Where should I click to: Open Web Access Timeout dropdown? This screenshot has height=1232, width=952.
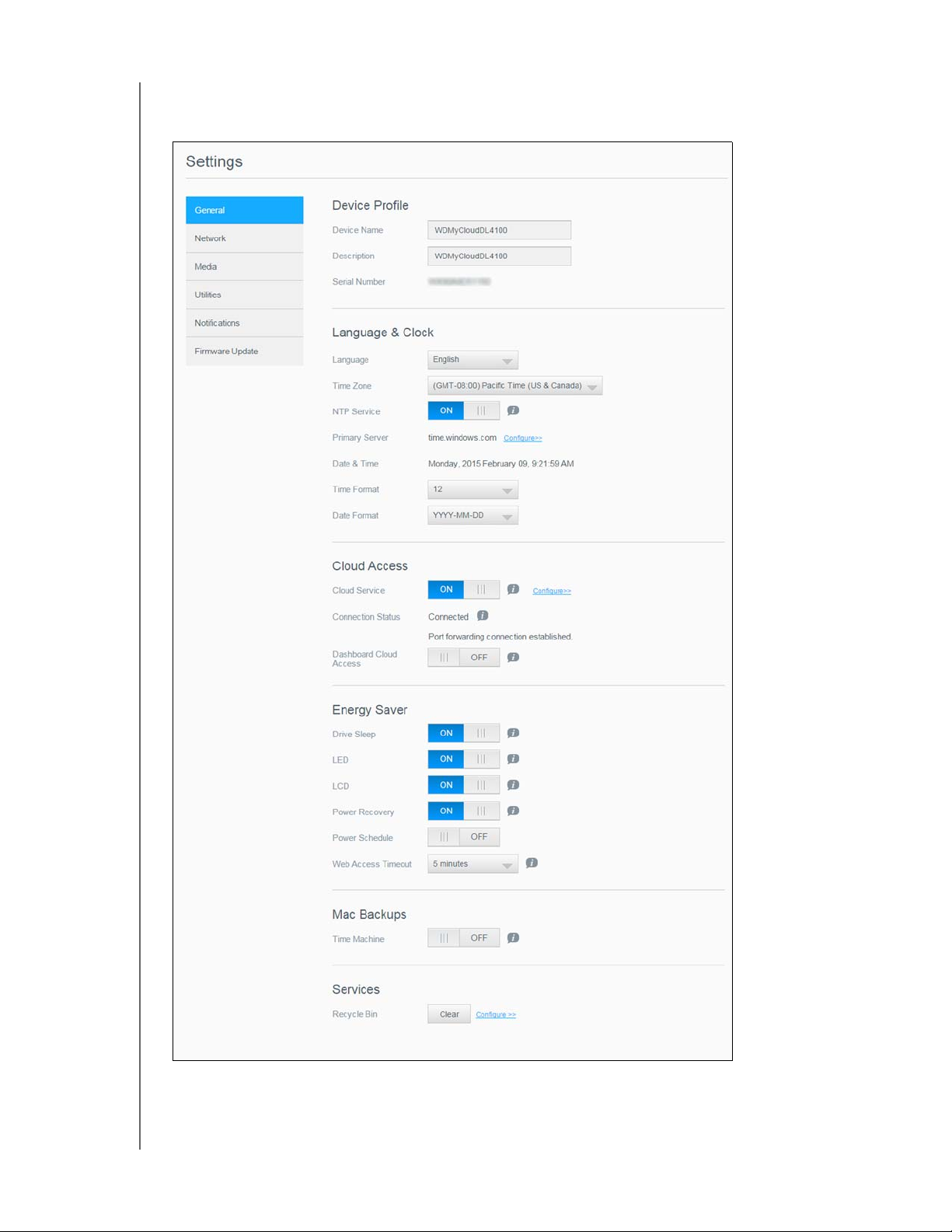[x=473, y=864]
